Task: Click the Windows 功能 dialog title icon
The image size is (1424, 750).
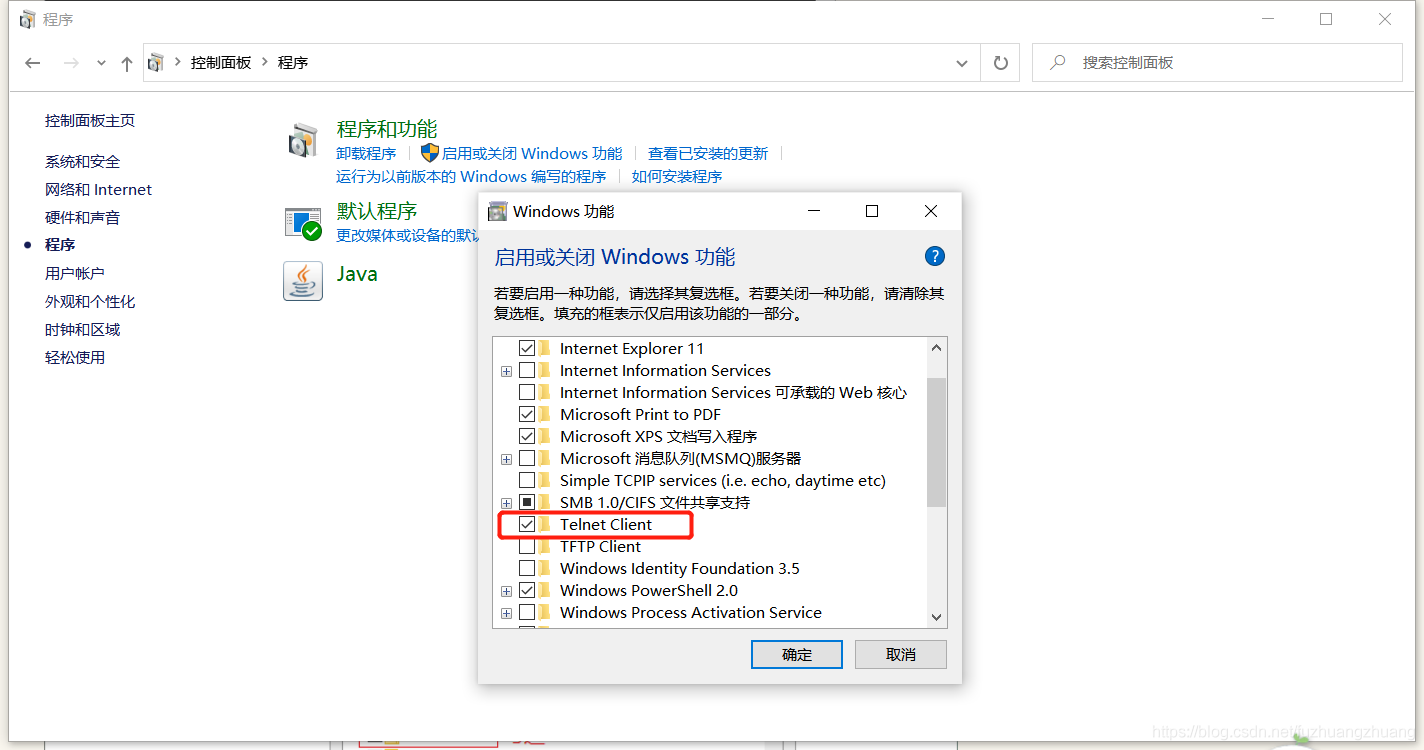Action: pos(497,211)
